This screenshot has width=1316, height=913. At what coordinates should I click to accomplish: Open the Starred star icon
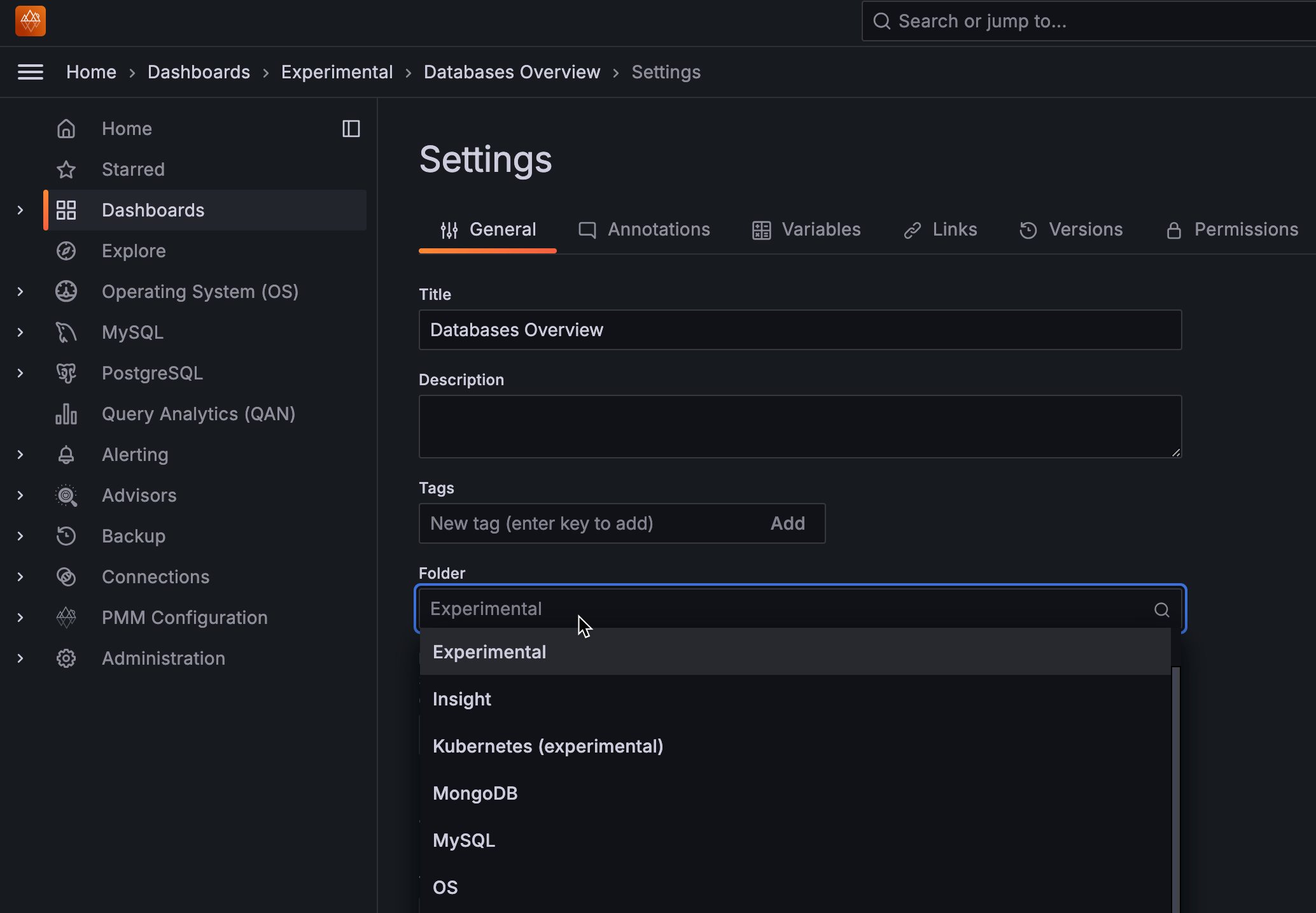[66, 169]
